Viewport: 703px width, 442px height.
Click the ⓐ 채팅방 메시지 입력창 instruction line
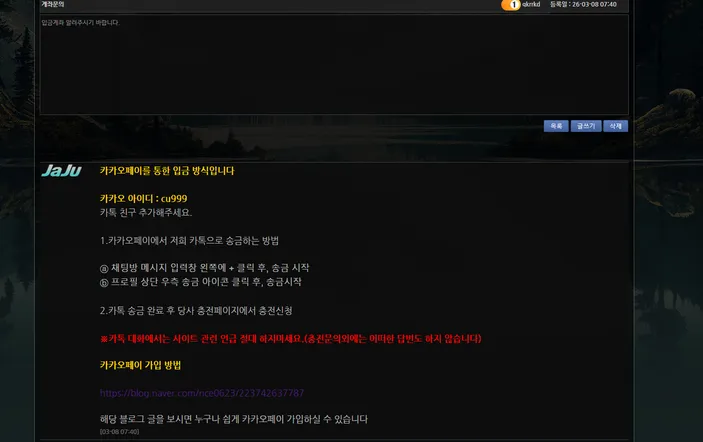point(204,268)
